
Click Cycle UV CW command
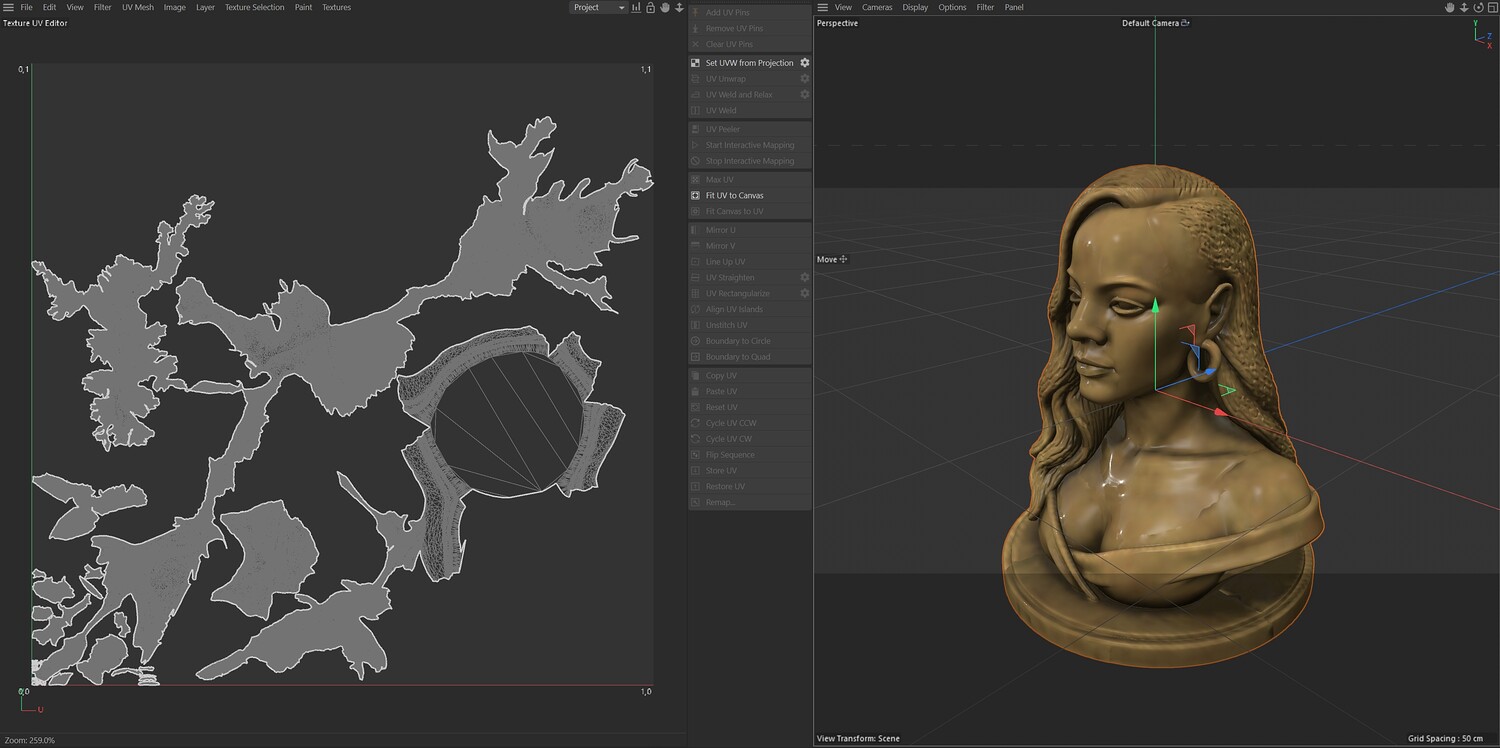point(750,439)
